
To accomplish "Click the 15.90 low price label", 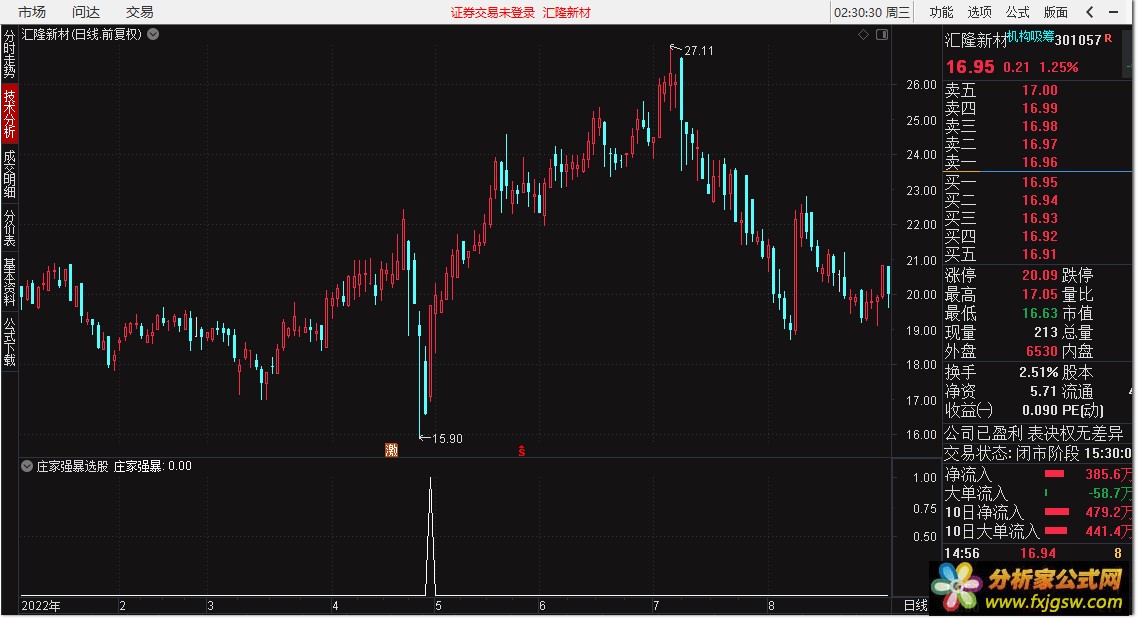I will [x=447, y=439].
